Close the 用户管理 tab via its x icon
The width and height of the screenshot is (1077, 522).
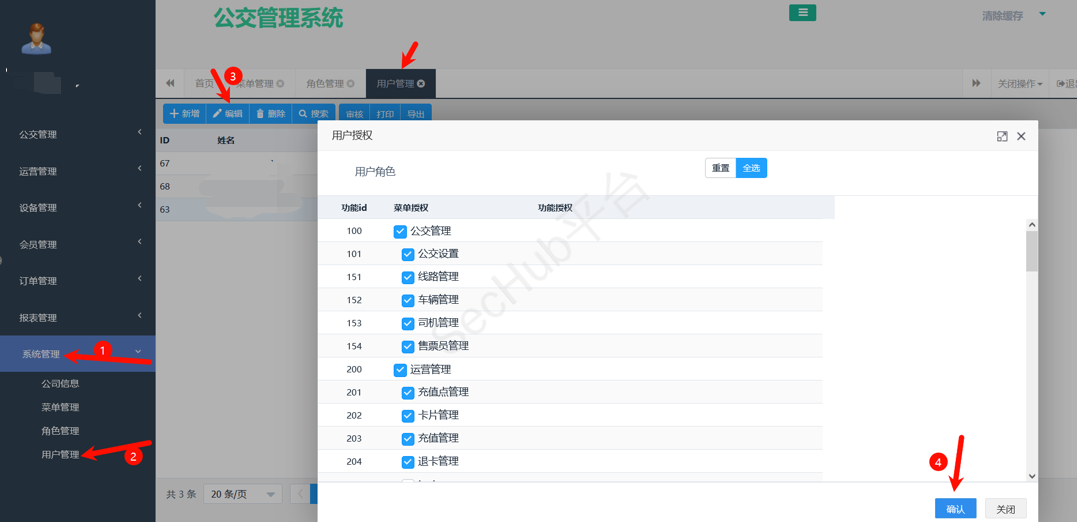coord(421,84)
